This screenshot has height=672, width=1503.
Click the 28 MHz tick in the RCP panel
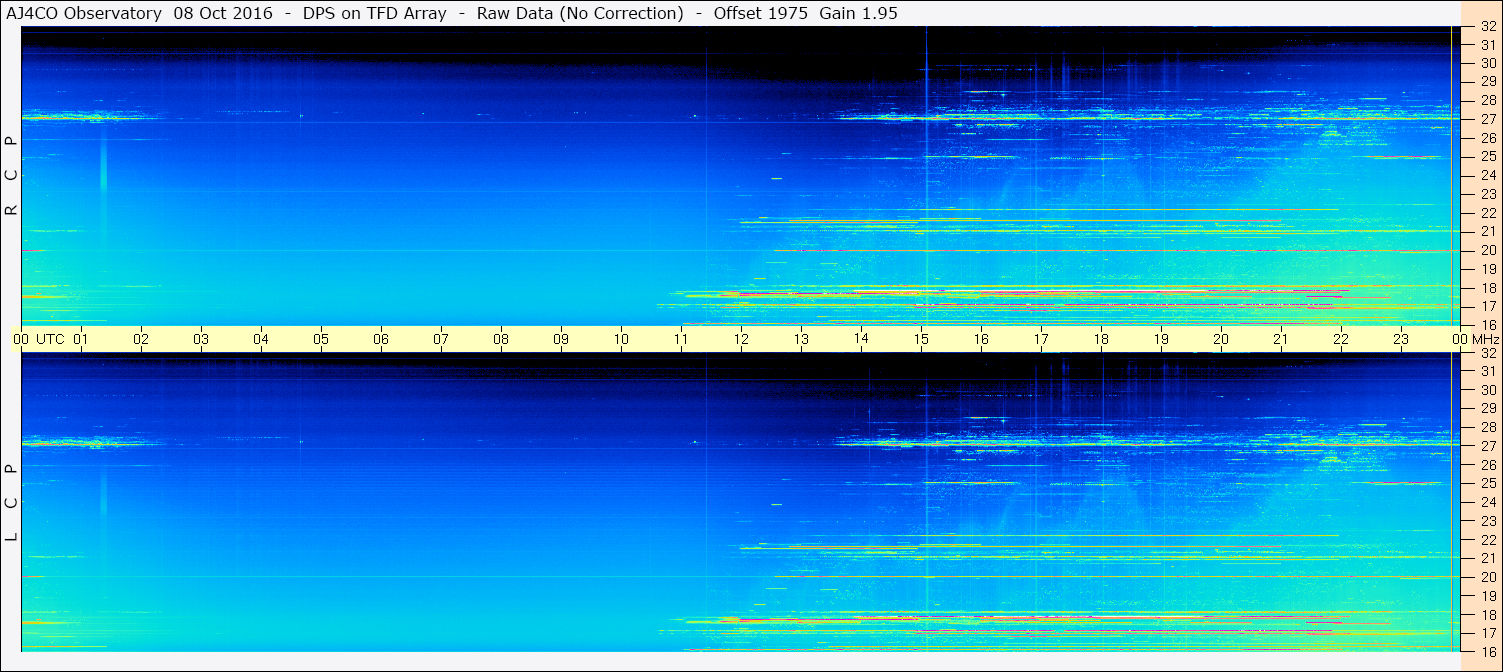tap(1488, 100)
